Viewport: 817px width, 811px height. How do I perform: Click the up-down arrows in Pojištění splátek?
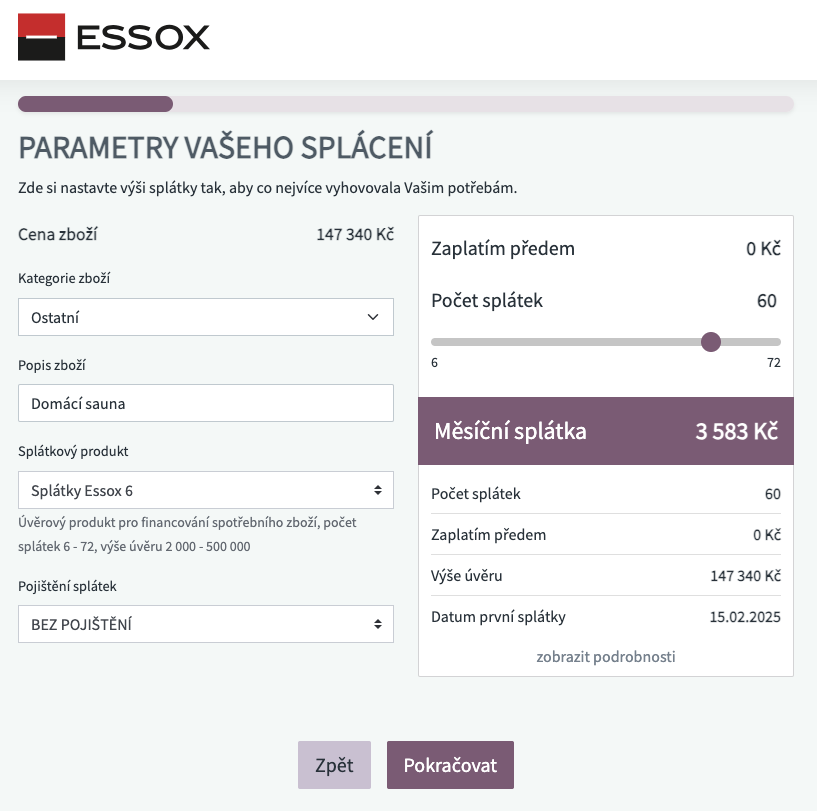coord(378,624)
